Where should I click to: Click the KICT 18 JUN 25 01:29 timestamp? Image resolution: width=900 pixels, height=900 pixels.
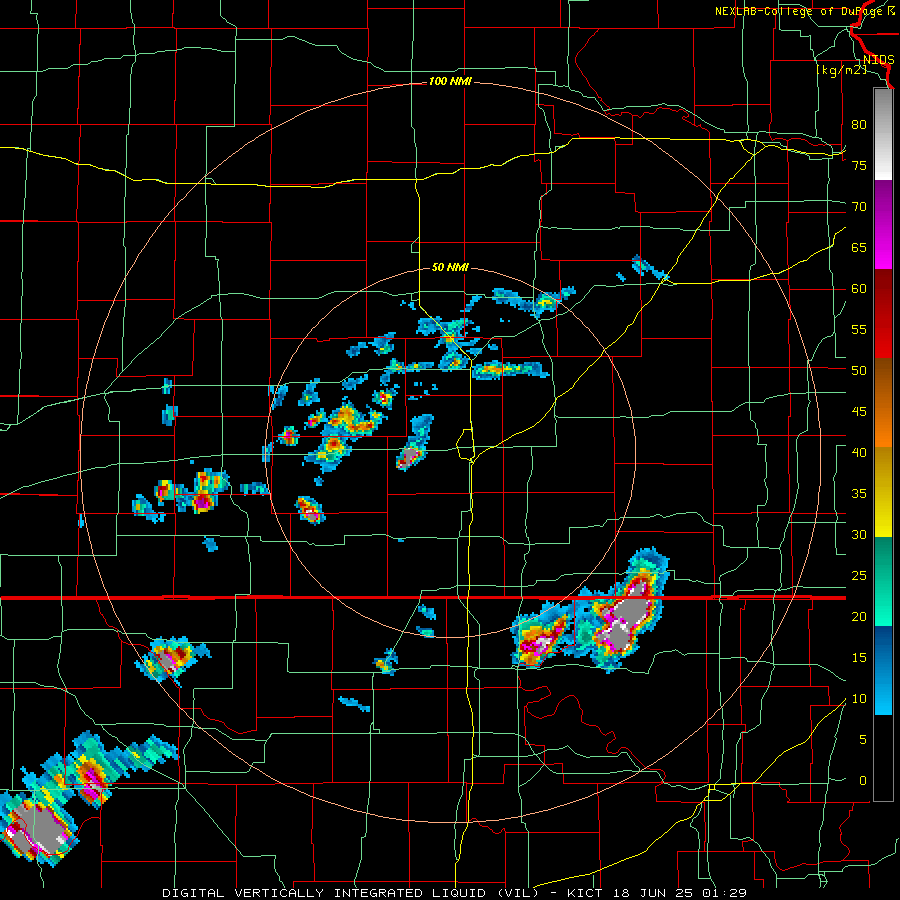657,893
